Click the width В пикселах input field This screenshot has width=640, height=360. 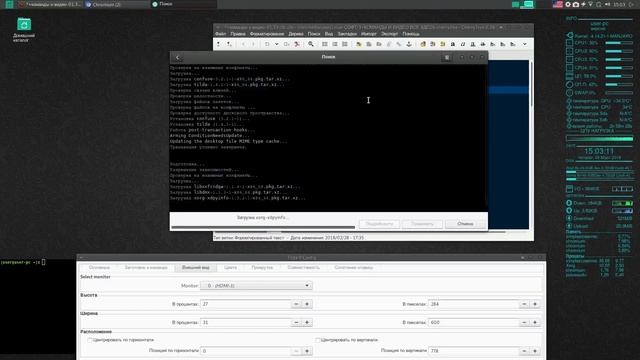click(x=473, y=322)
